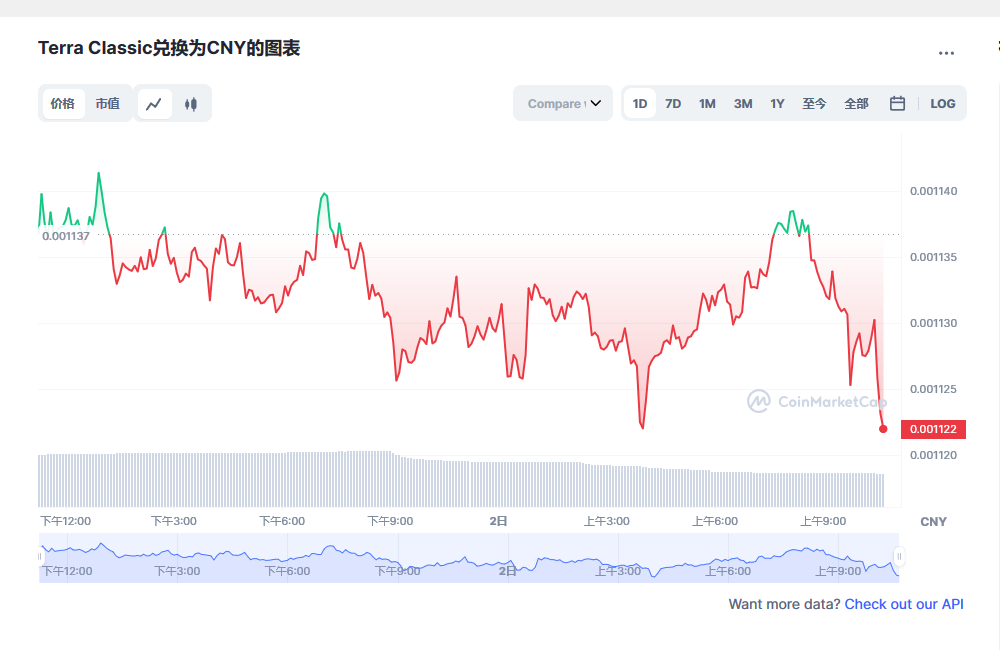Image resolution: width=1000 pixels, height=650 pixels.
Task: Click the Check out our API link
Action: tap(904, 604)
